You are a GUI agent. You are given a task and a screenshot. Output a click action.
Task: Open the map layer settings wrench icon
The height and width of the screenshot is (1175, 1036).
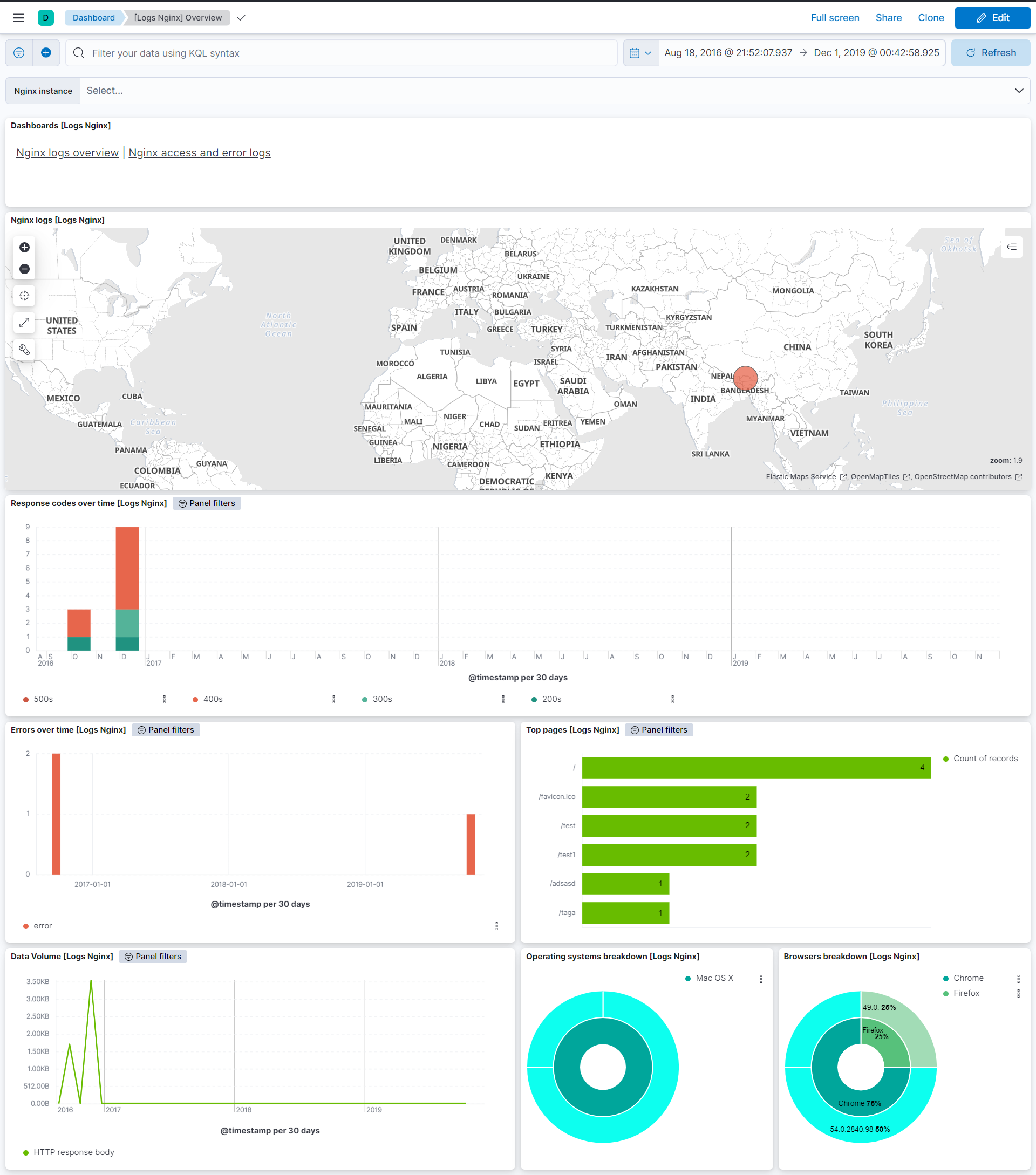coord(24,349)
